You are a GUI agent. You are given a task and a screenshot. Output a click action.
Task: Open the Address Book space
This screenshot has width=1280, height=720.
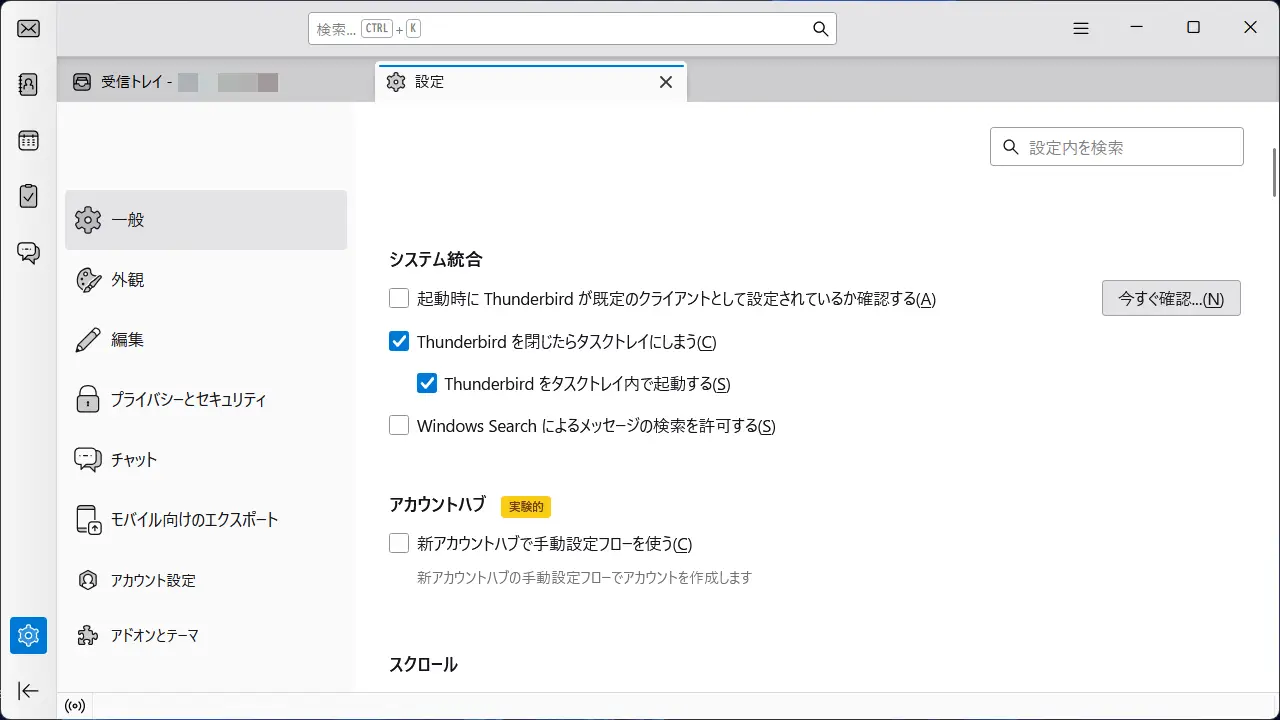pos(29,84)
